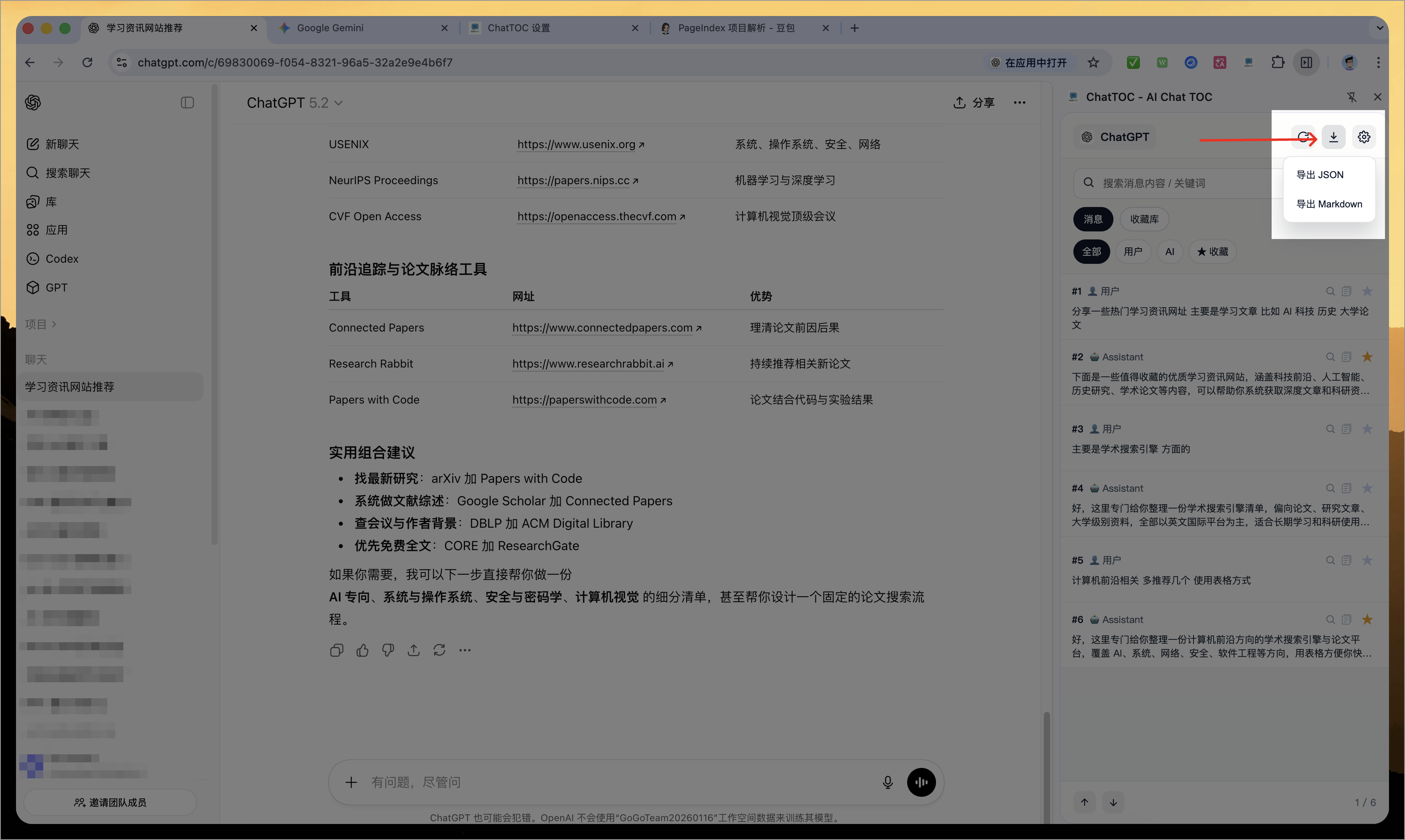Unfavorite message #2 with its gold star
Screen dimensions: 1405x840
point(1367,357)
